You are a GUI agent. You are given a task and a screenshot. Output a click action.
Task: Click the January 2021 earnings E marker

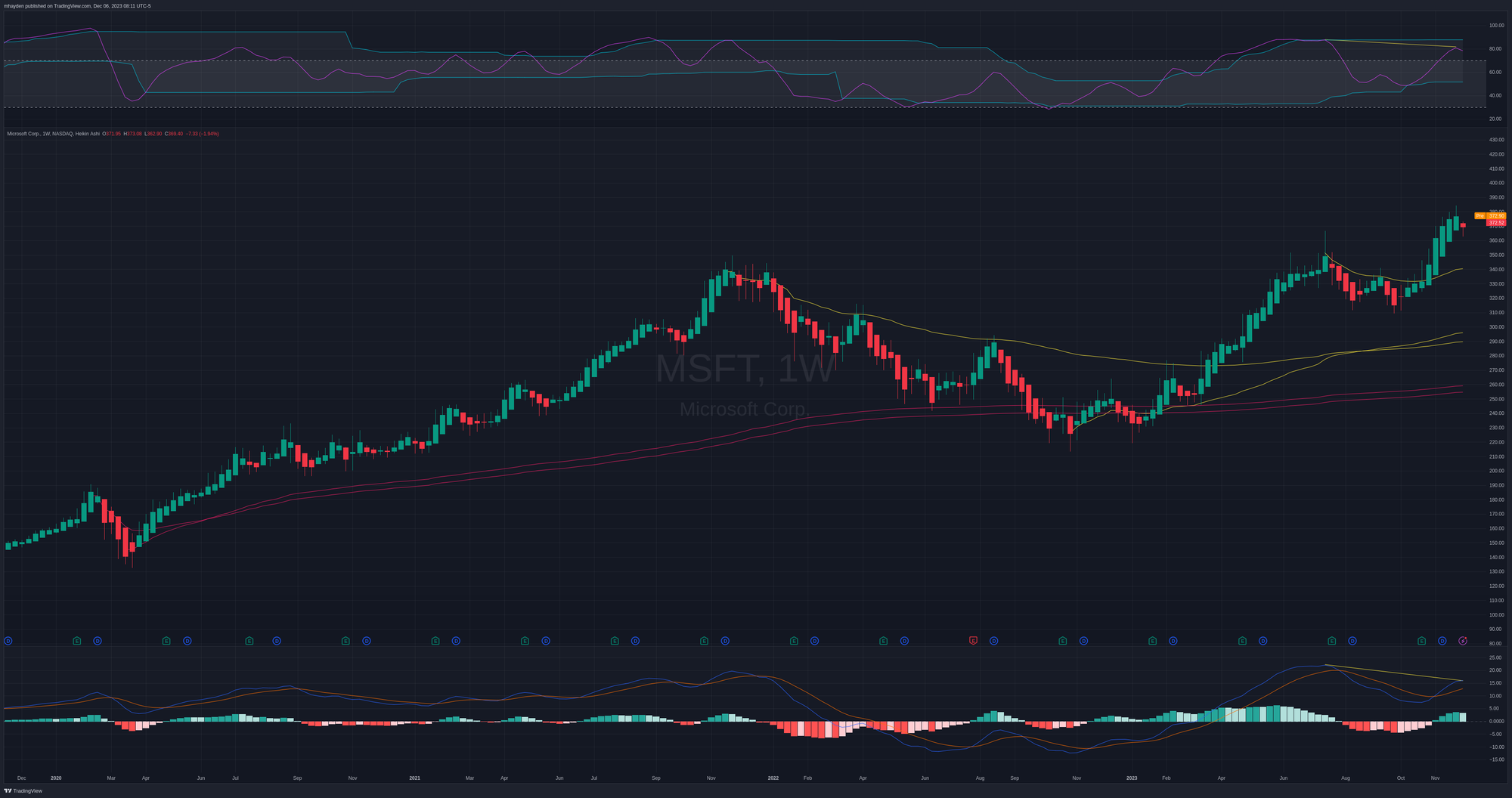435,641
